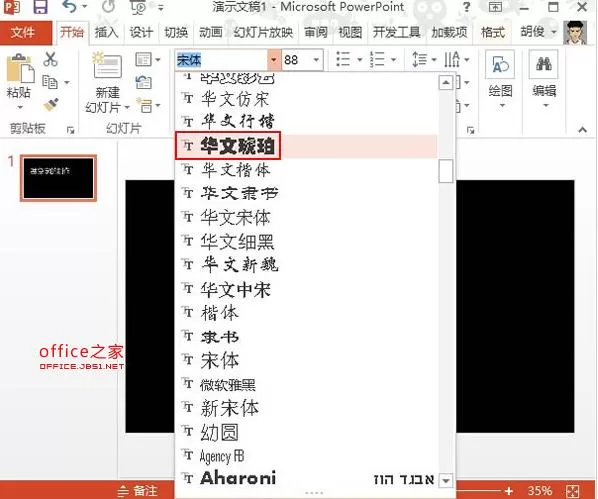Open Ribbon Display Options icon

[x=495, y=7]
